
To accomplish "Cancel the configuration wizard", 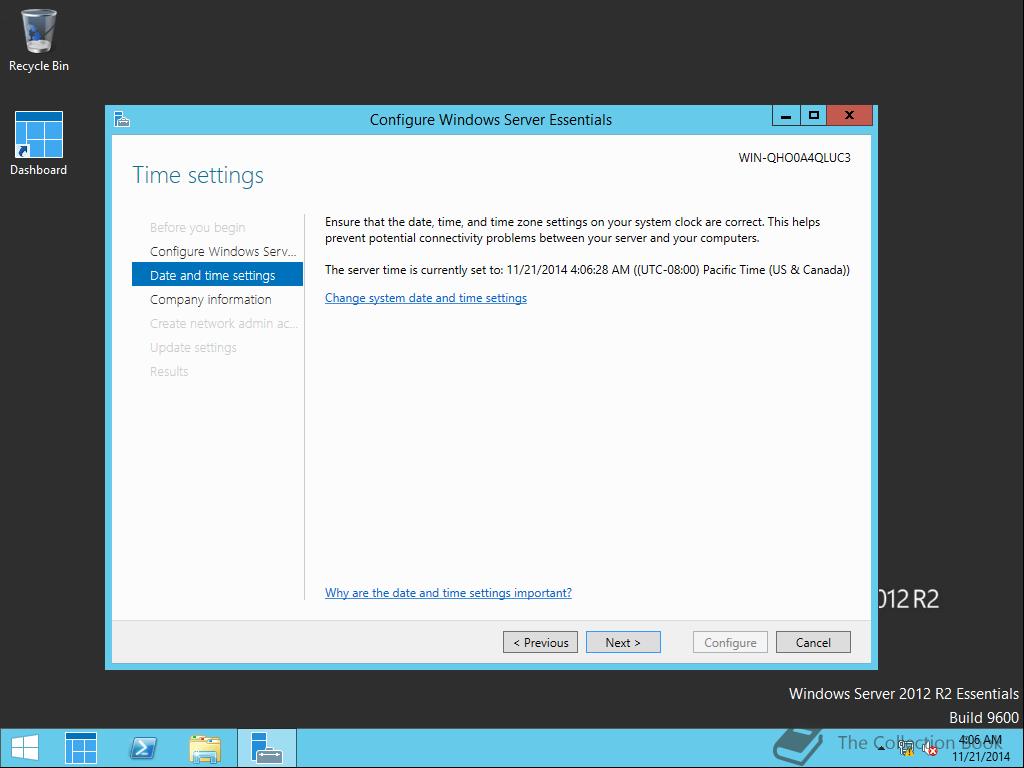I will click(x=813, y=642).
